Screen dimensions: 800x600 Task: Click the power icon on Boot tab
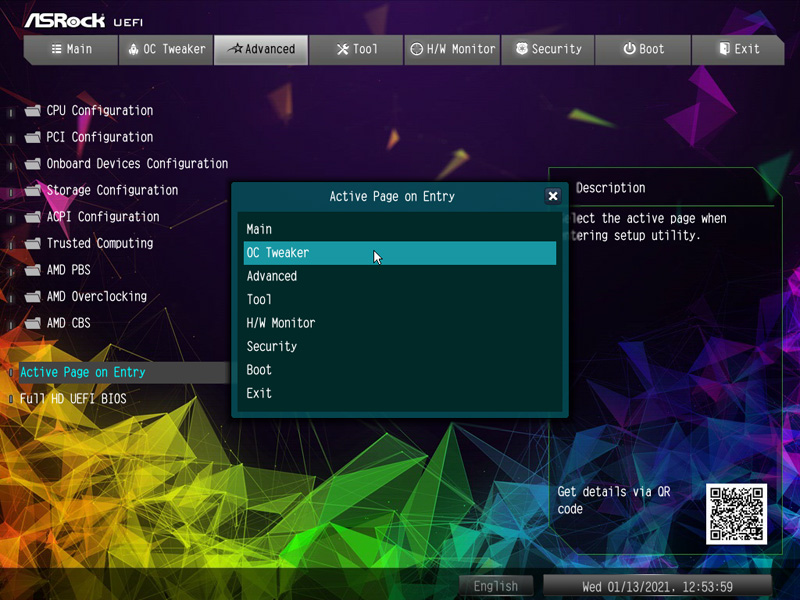pyautogui.click(x=630, y=48)
